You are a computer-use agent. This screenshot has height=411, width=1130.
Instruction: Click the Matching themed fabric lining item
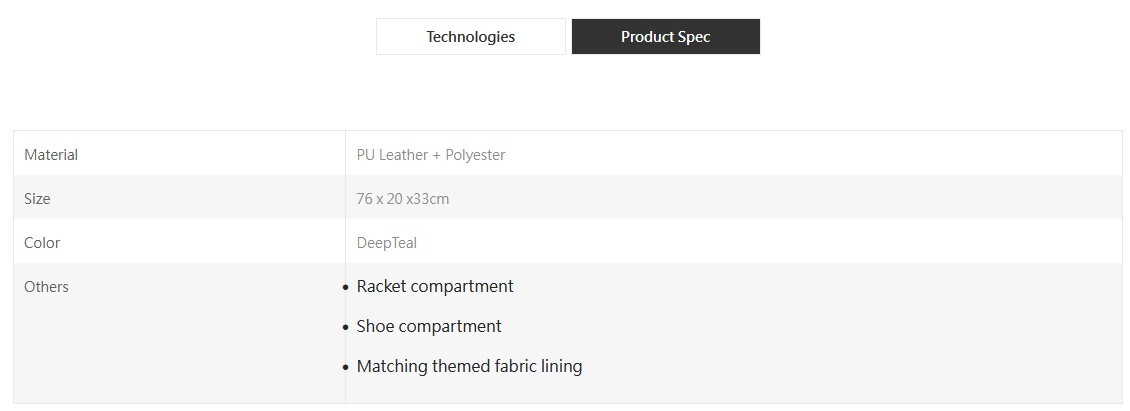point(469,366)
